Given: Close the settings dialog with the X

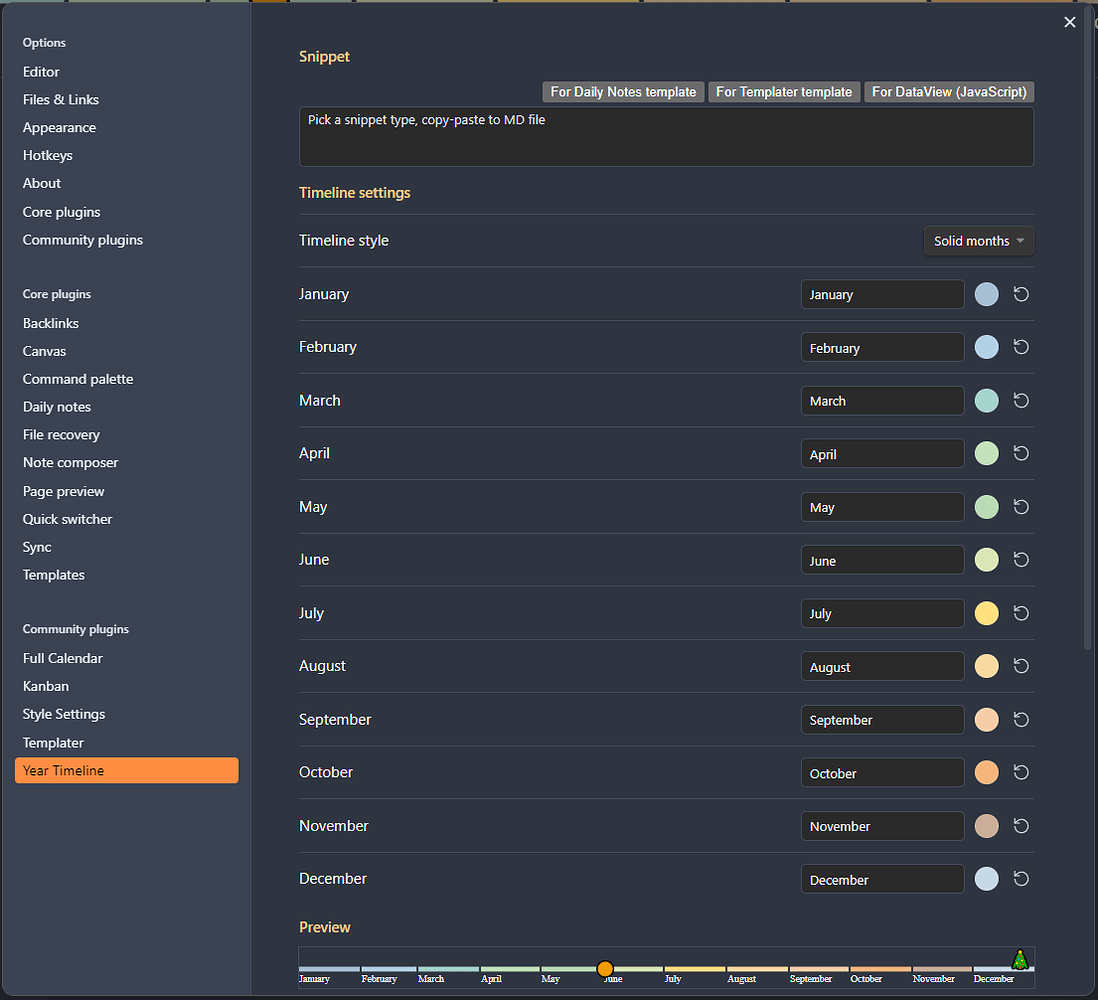Looking at the screenshot, I should point(1070,22).
